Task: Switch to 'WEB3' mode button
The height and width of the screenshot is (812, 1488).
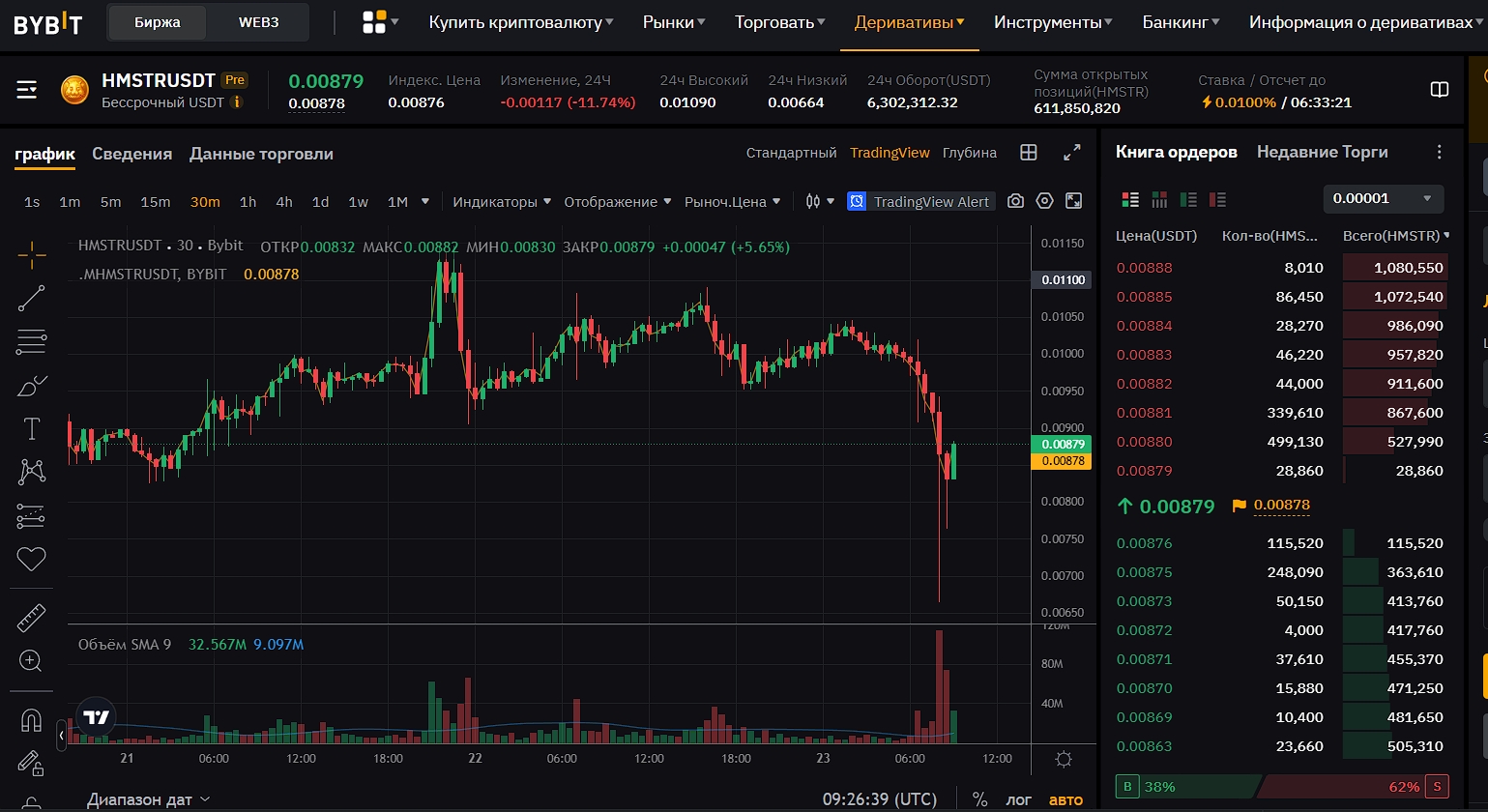Action: pos(258,22)
